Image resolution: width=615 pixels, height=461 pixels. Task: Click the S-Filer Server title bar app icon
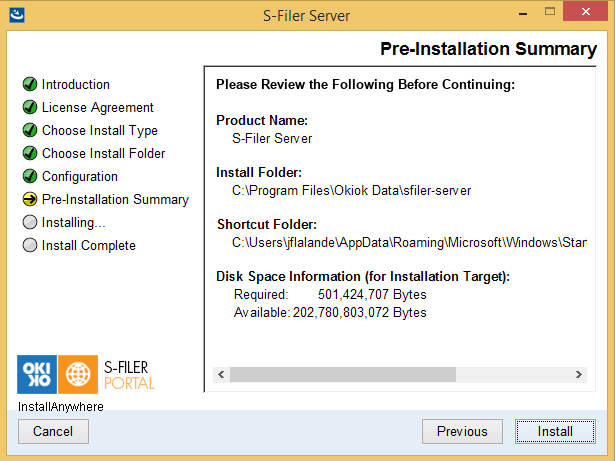pyautogui.click(x=17, y=15)
